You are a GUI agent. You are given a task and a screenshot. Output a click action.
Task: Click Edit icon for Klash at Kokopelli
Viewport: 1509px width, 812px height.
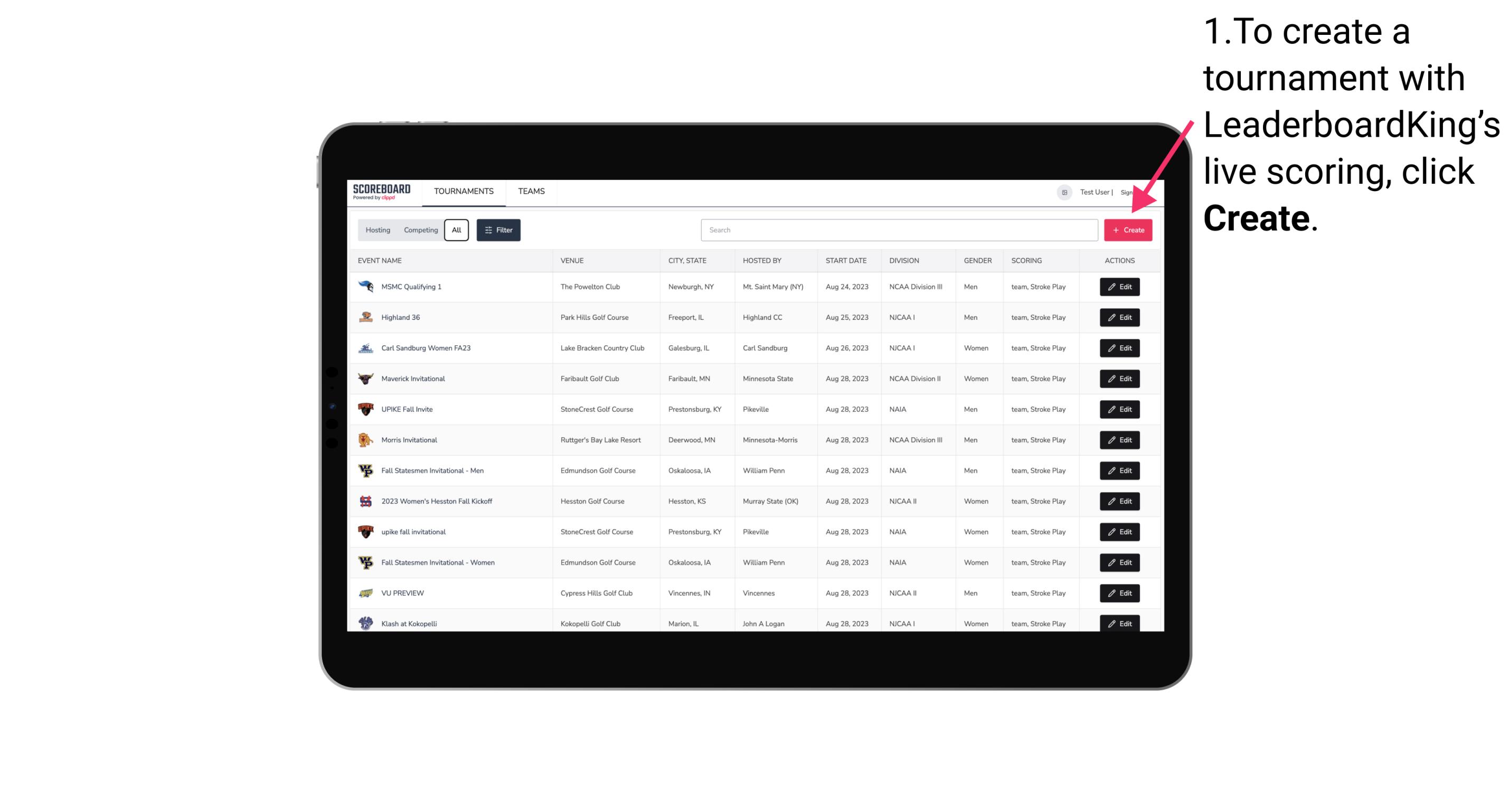pyautogui.click(x=1119, y=624)
